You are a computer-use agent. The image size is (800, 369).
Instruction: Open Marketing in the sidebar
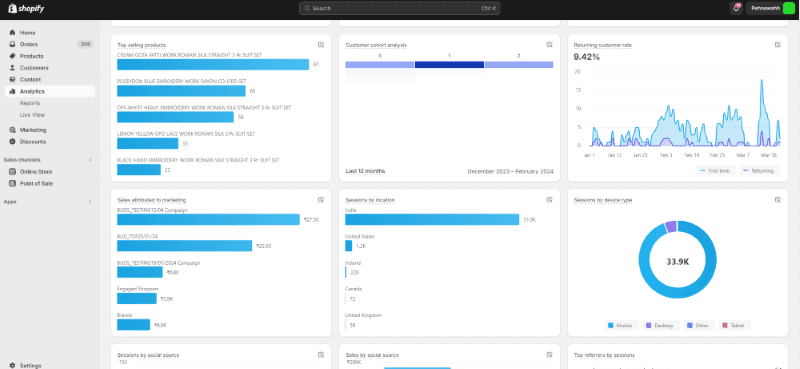point(33,130)
